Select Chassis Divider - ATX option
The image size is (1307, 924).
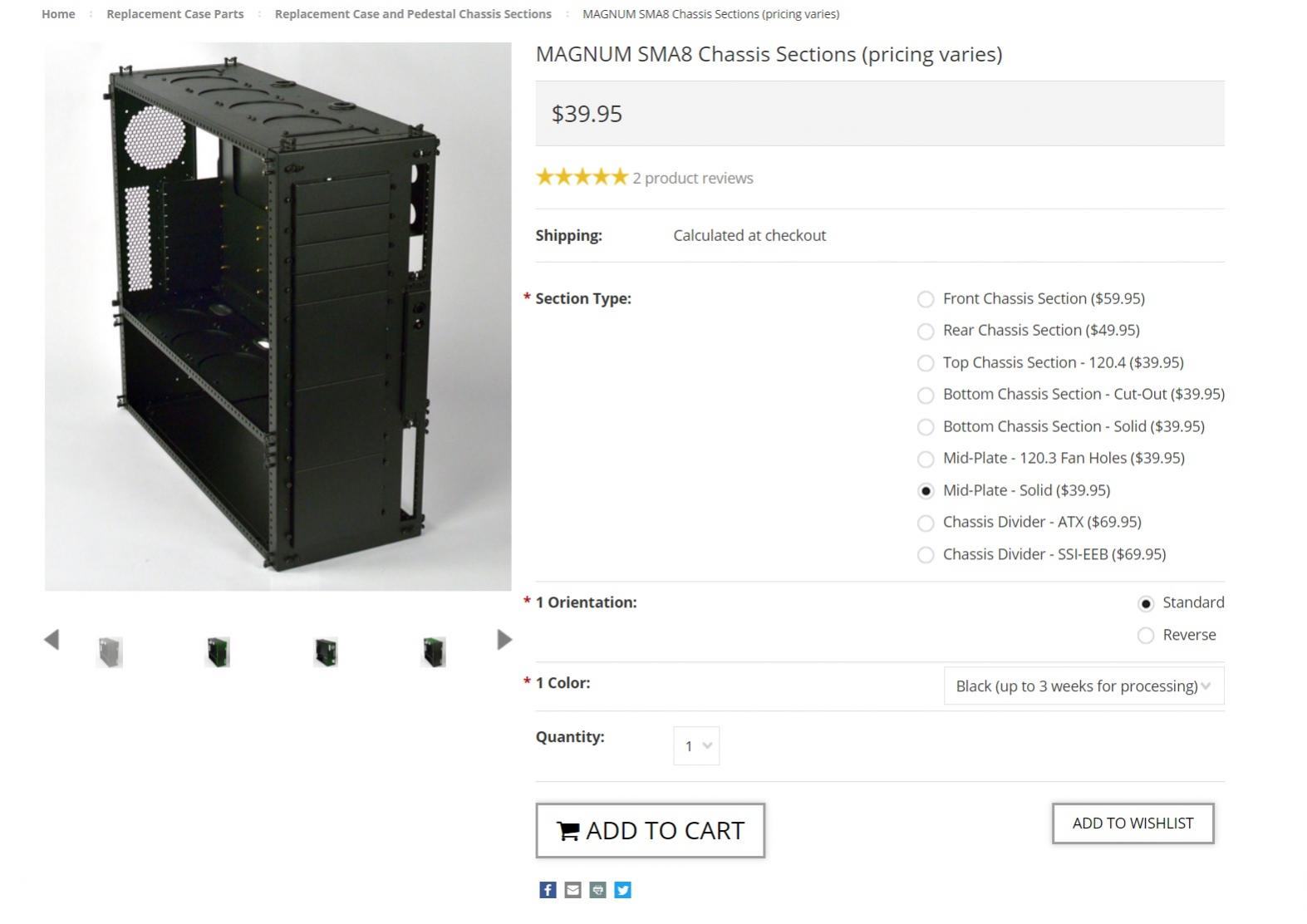[x=925, y=523]
